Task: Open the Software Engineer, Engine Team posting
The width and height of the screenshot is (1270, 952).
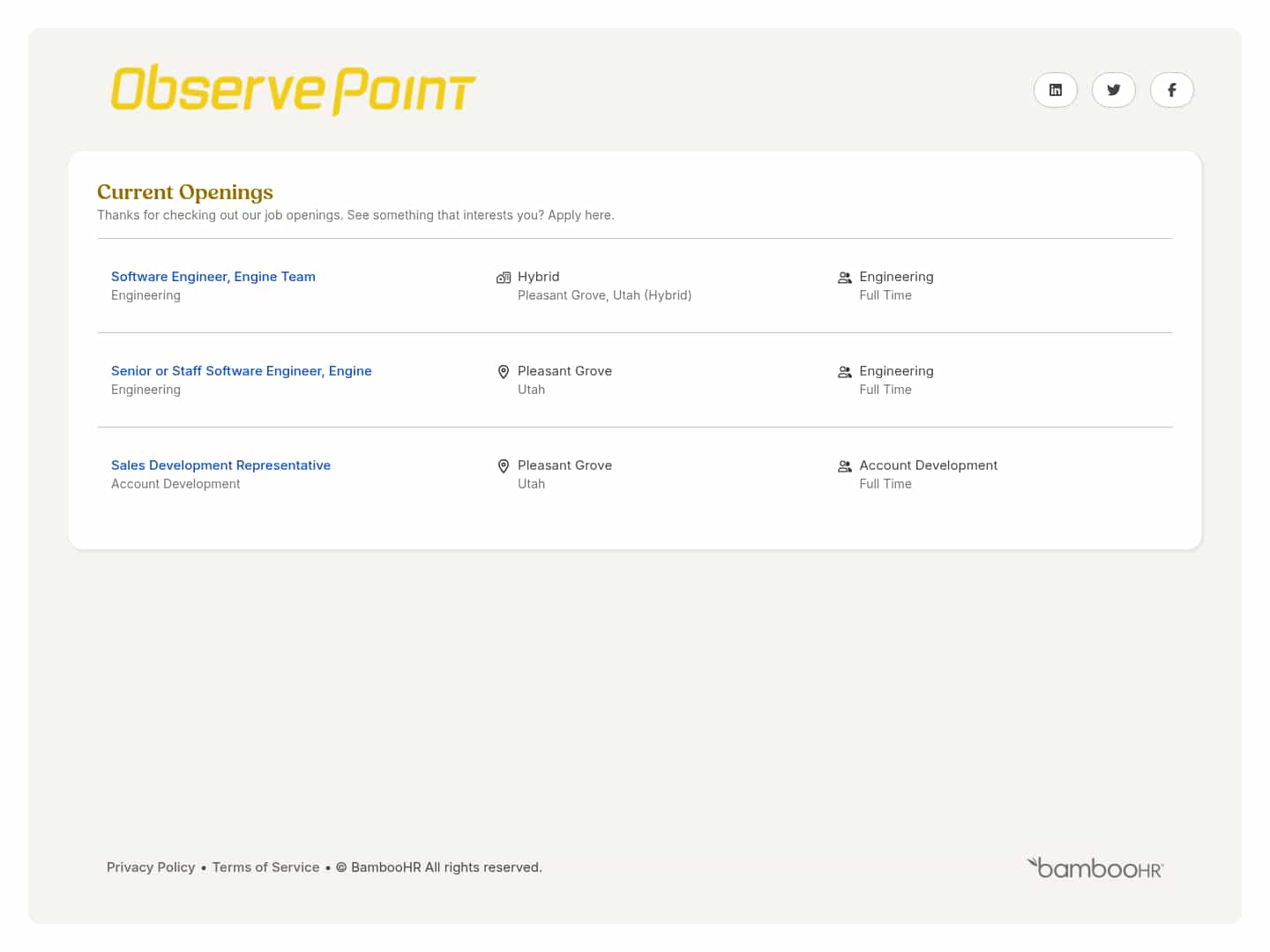Action: (213, 276)
